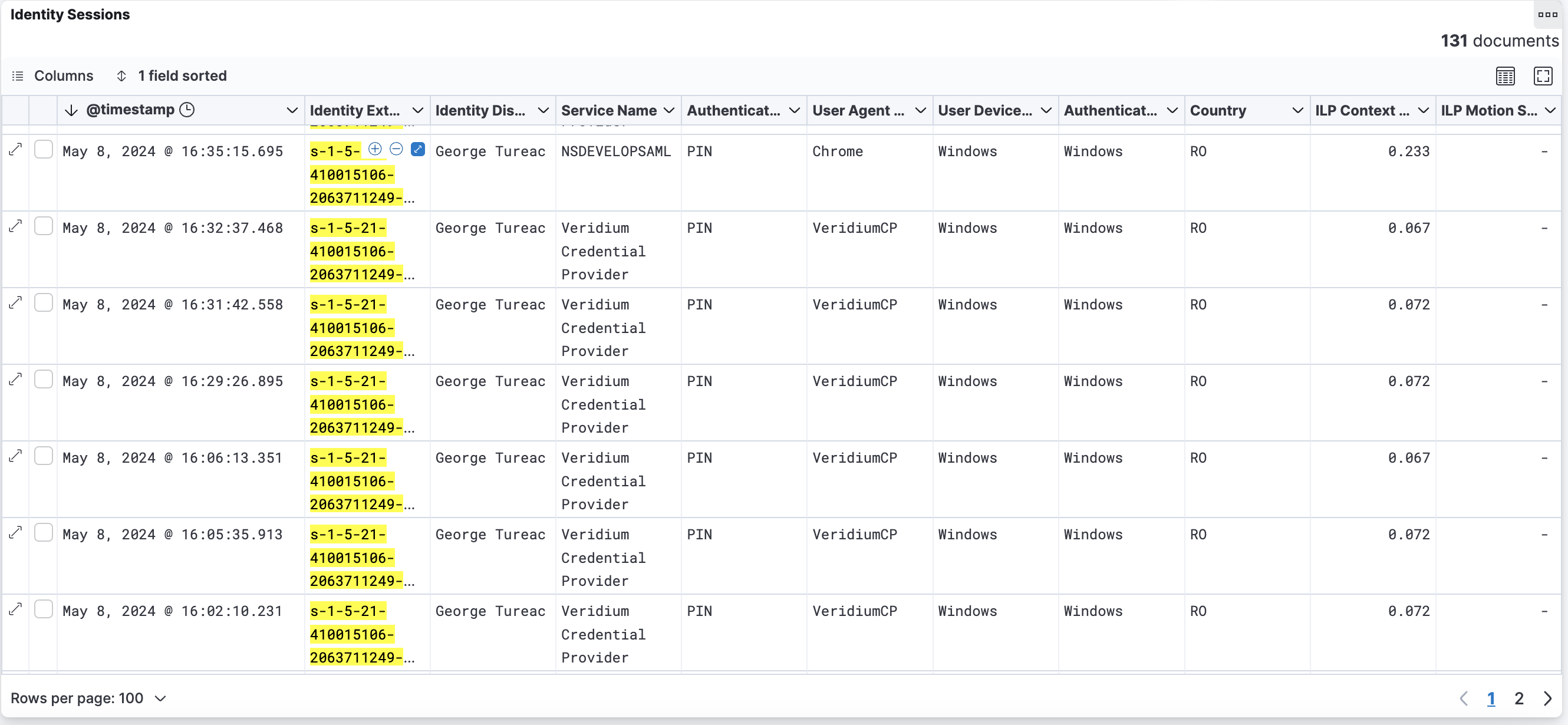
Task: Open display density table icon
Action: click(x=1505, y=76)
